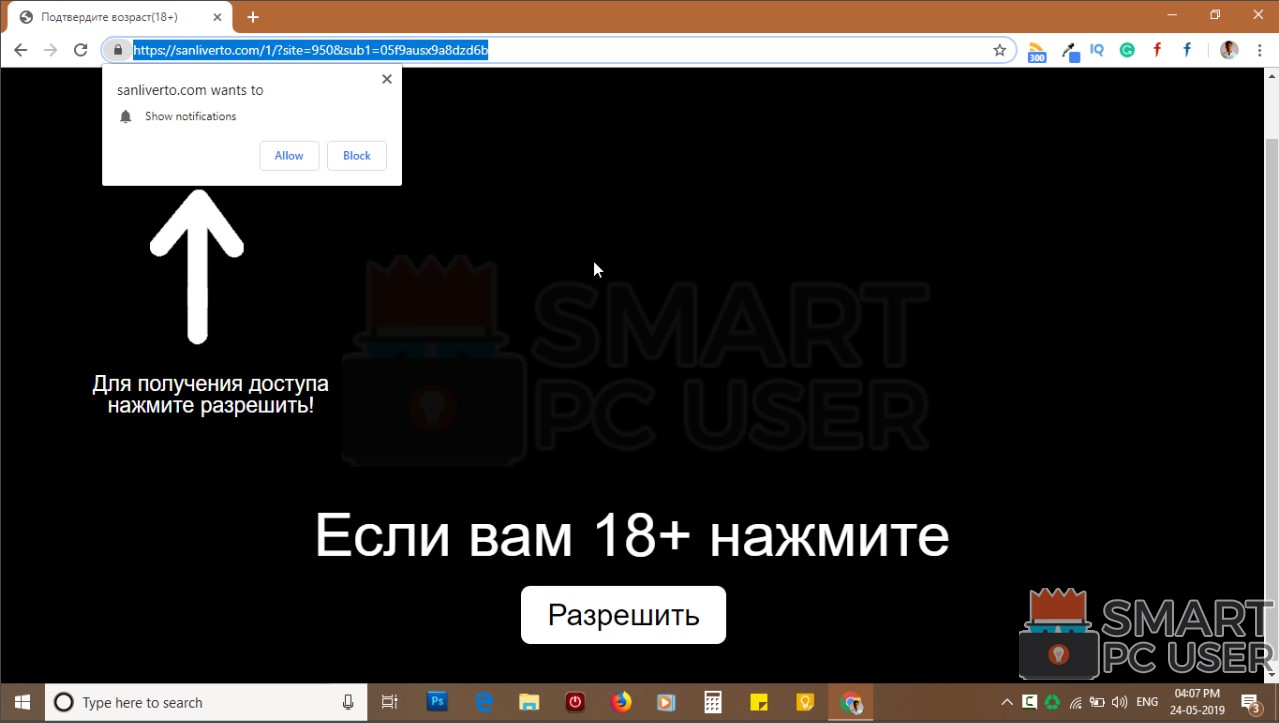Enable notifications with the Allow button
1279x723 pixels.
point(288,155)
